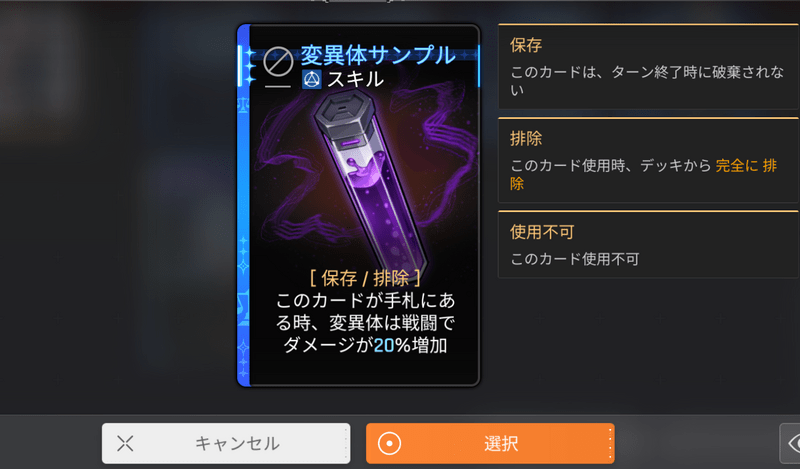The height and width of the screenshot is (469, 800).
Task: Open the 使用不可 keyword description panel
Action: pos(648,244)
